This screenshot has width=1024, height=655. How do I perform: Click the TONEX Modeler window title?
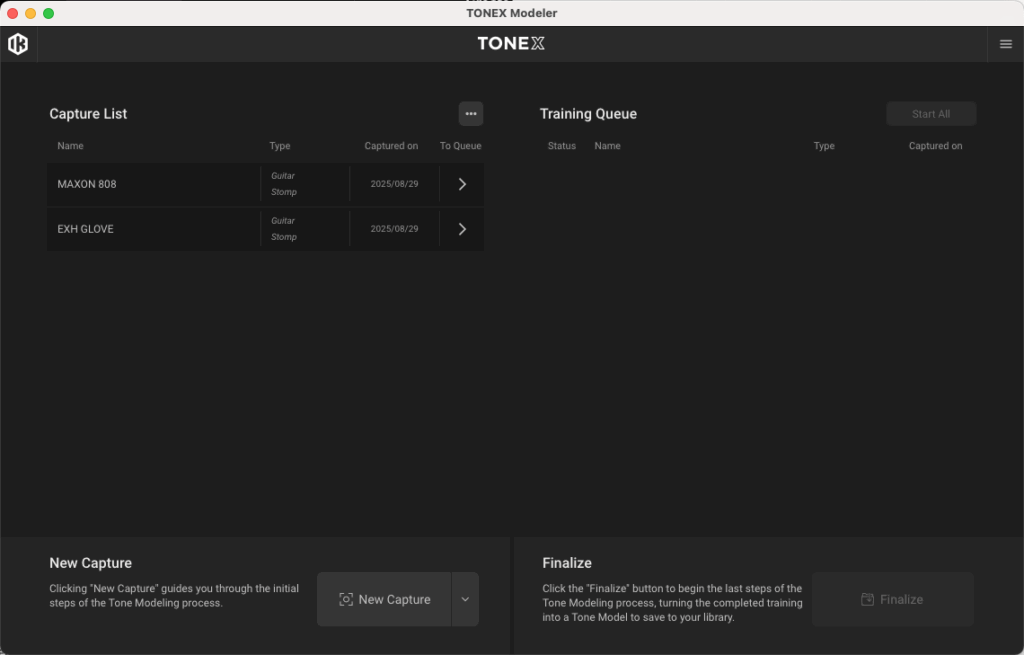(512, 13)
